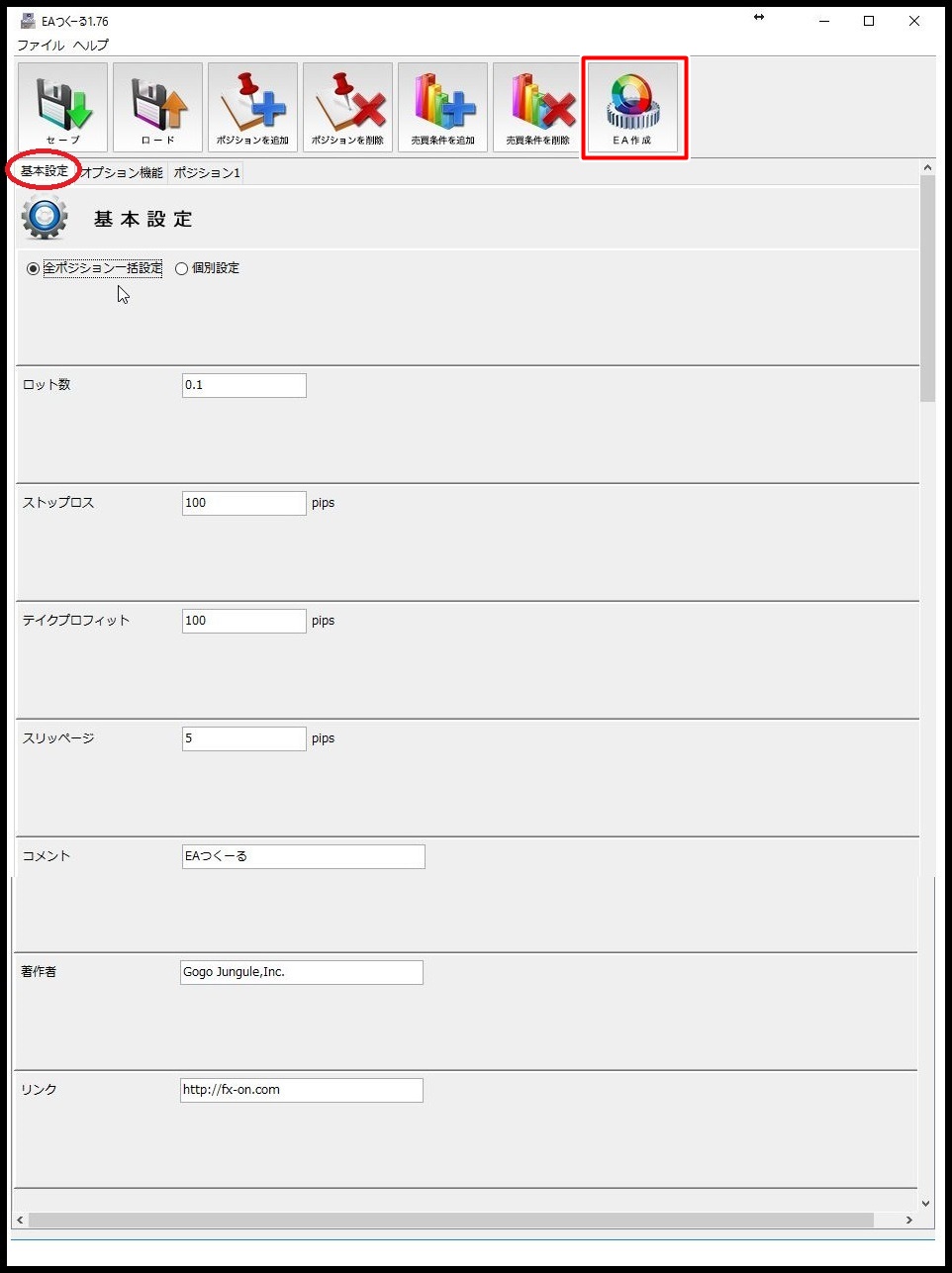This screenshot has width=952, height=1273.
Task: Click the Save (セーブ) floppy icon
Action: 62,107
